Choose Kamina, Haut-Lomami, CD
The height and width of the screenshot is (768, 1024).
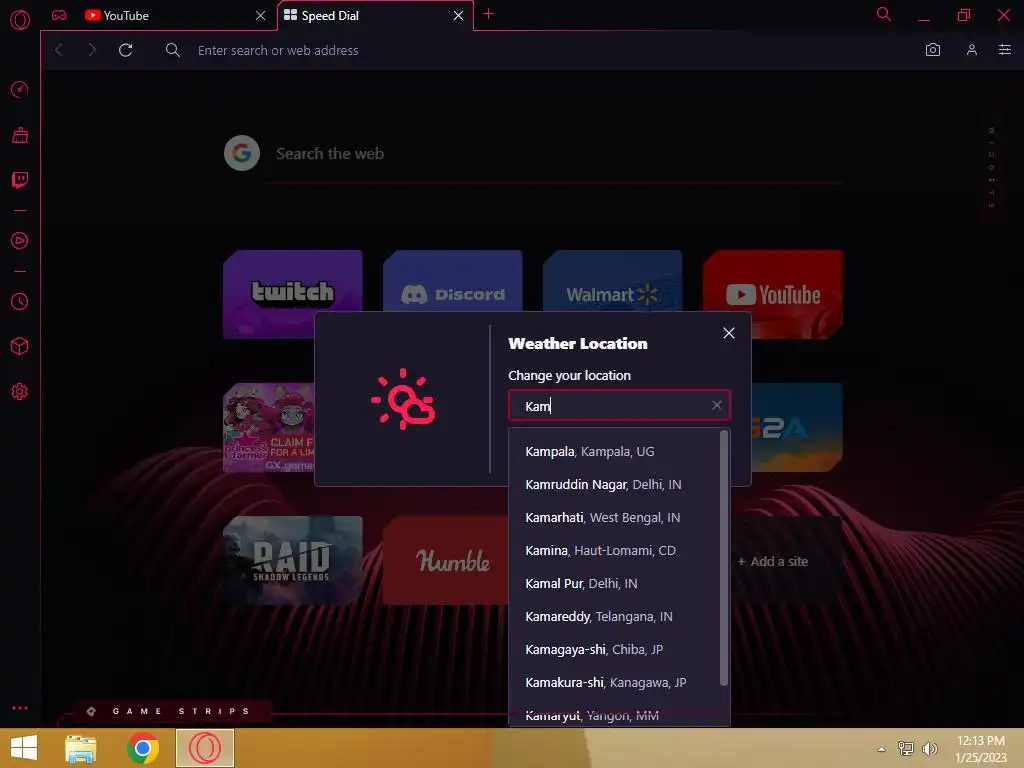pyautogui.click(x=614, y=551)
